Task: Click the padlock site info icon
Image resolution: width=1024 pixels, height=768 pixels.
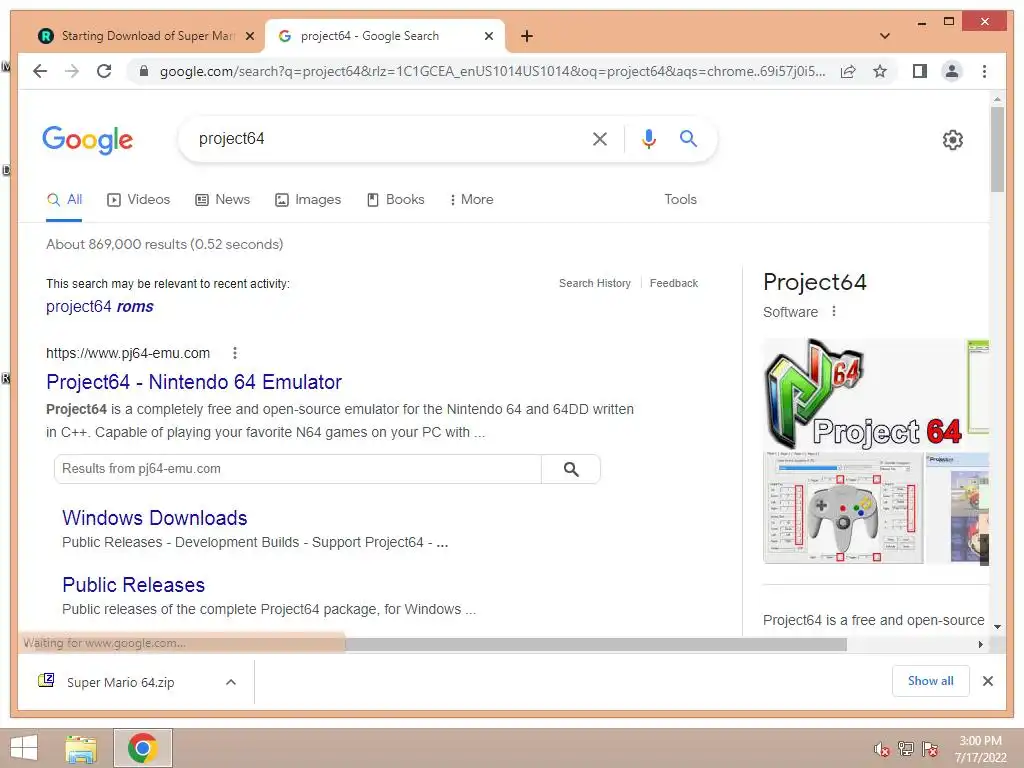Action: 144,71
